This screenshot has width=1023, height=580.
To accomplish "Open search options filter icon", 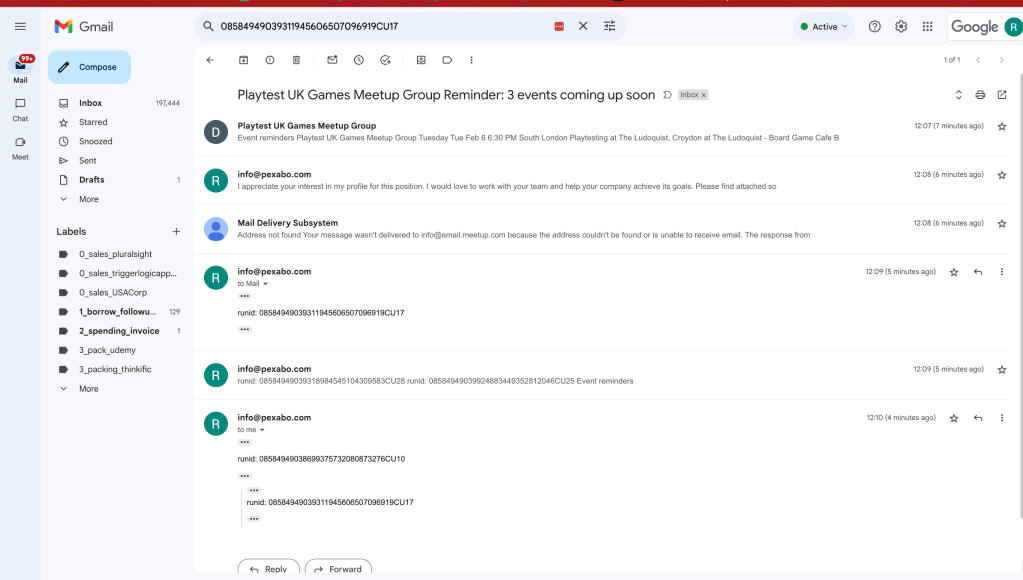I will click(609, 26).
